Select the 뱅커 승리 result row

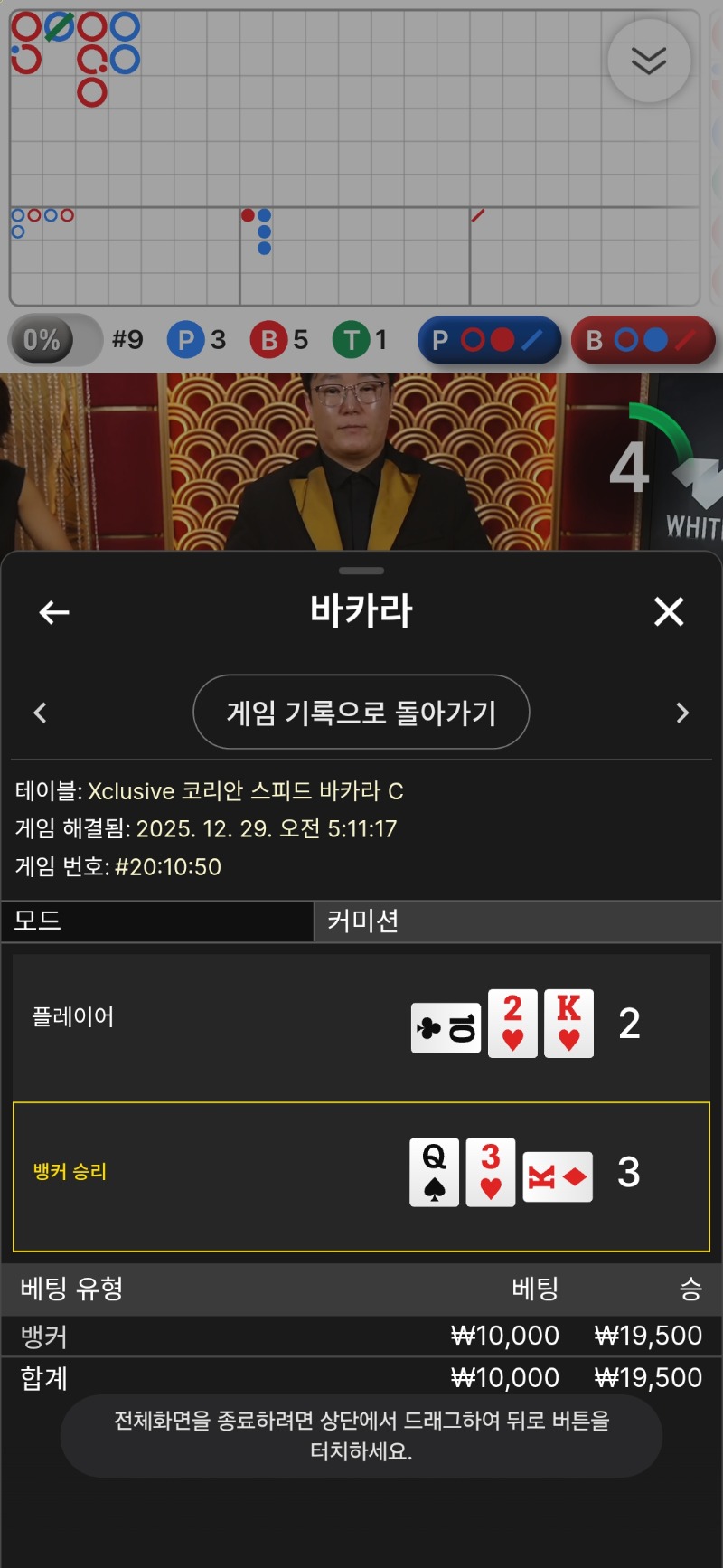[x=361, y=1176]
